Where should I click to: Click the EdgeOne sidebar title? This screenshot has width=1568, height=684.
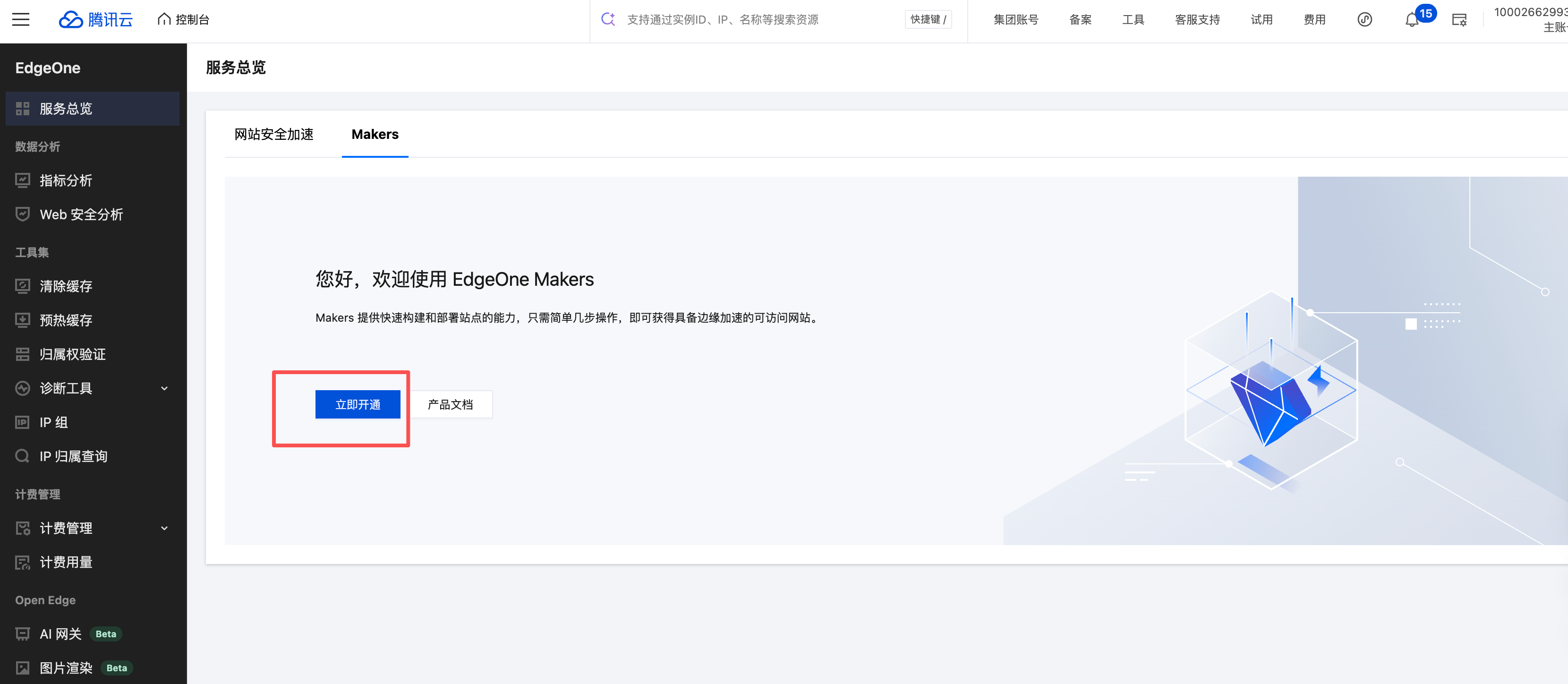pos(48,68)
